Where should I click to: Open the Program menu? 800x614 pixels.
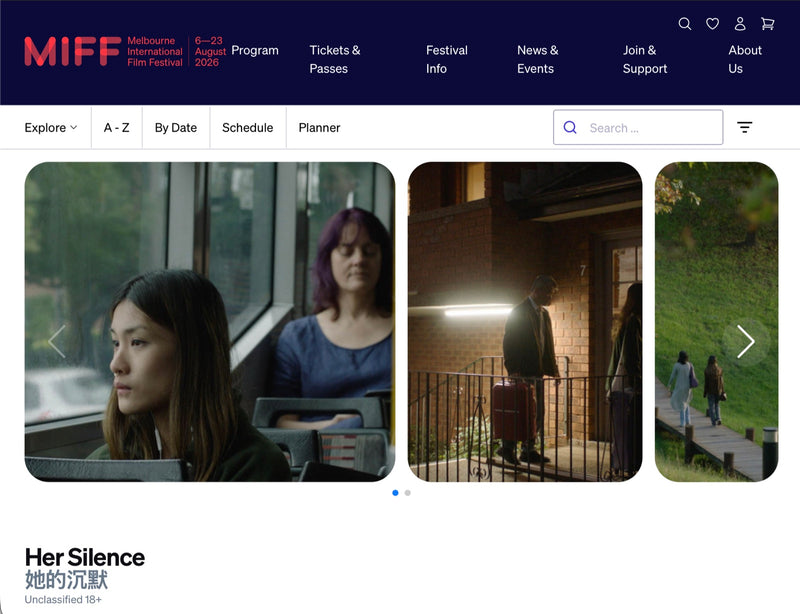(x=255, y=51)
